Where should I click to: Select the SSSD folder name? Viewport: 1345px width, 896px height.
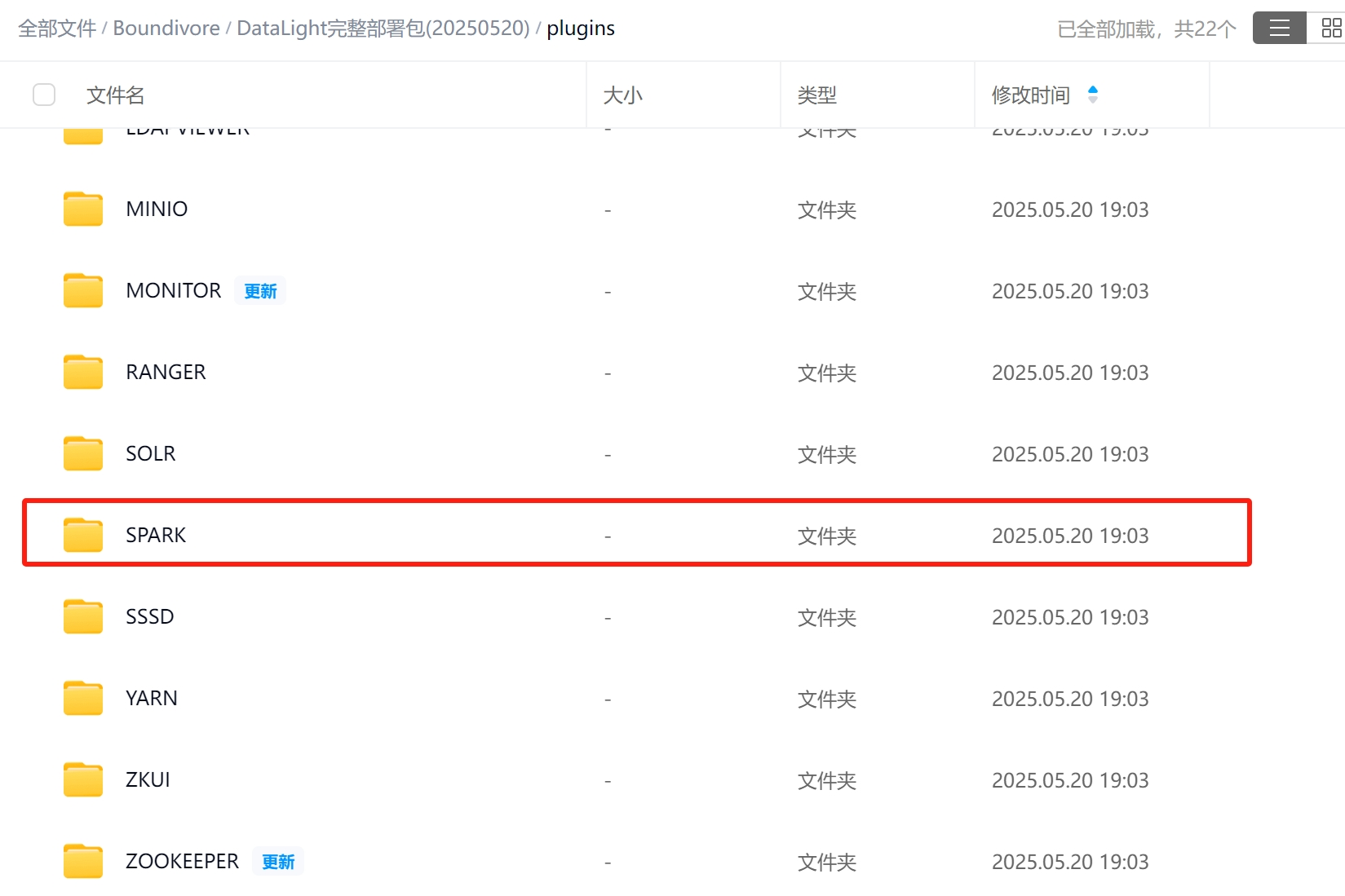[150, 616]
